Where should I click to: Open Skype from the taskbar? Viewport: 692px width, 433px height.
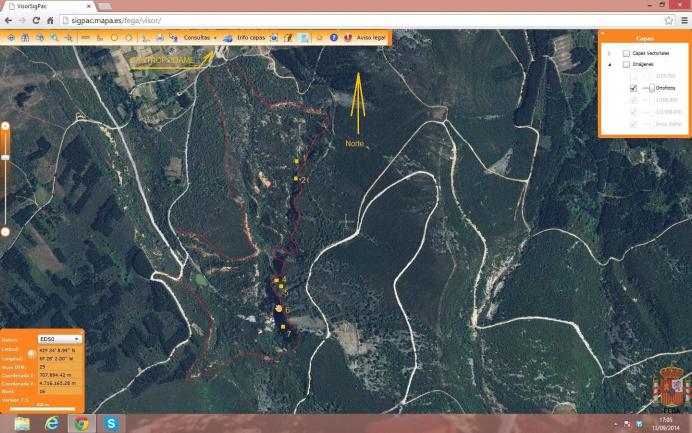tap(111, 423)
